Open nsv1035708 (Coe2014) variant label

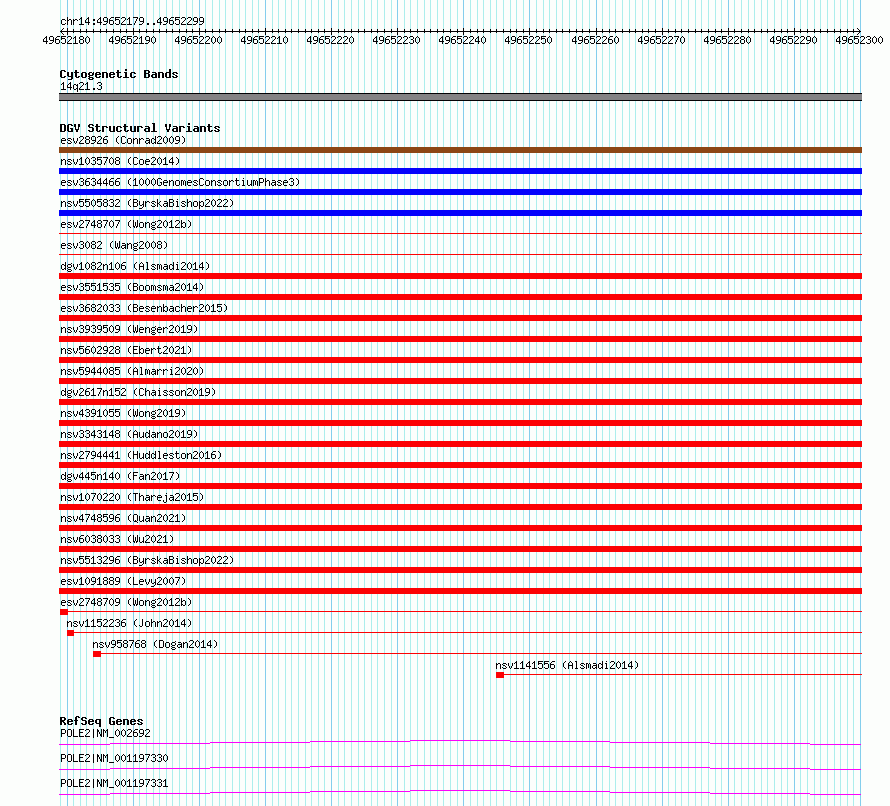pyautogui.click(x=120, y=161)
